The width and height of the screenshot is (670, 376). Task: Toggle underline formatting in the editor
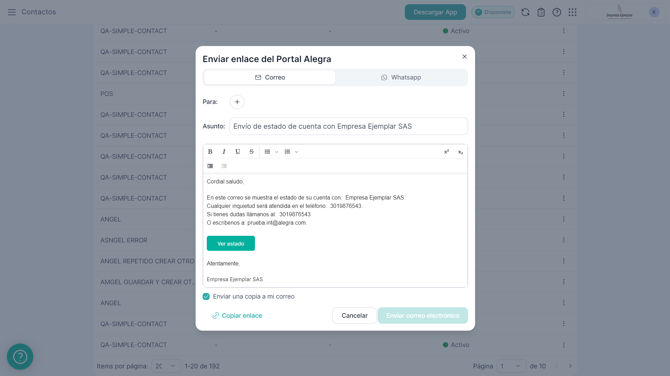point(238,152)
